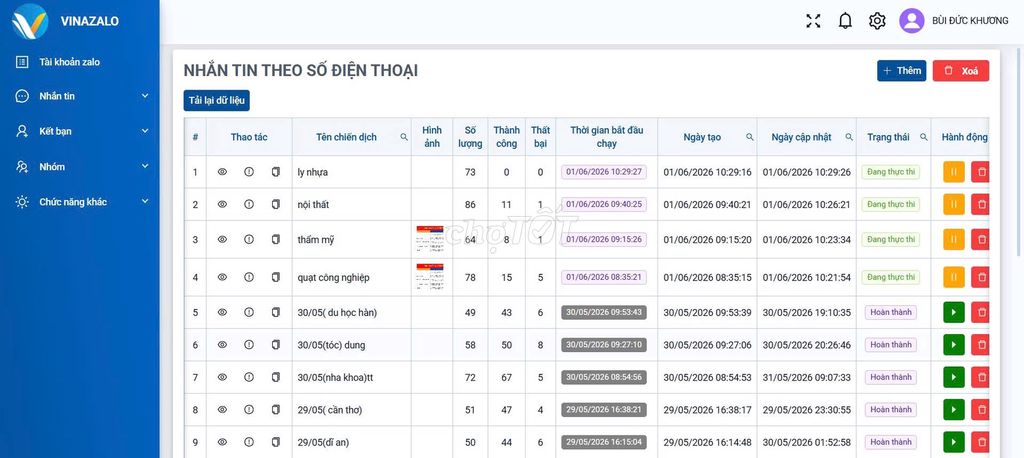Delete the 'nội thất' campaign row
The height and width of the screenshot is (458, 1024).
(980, 204)
